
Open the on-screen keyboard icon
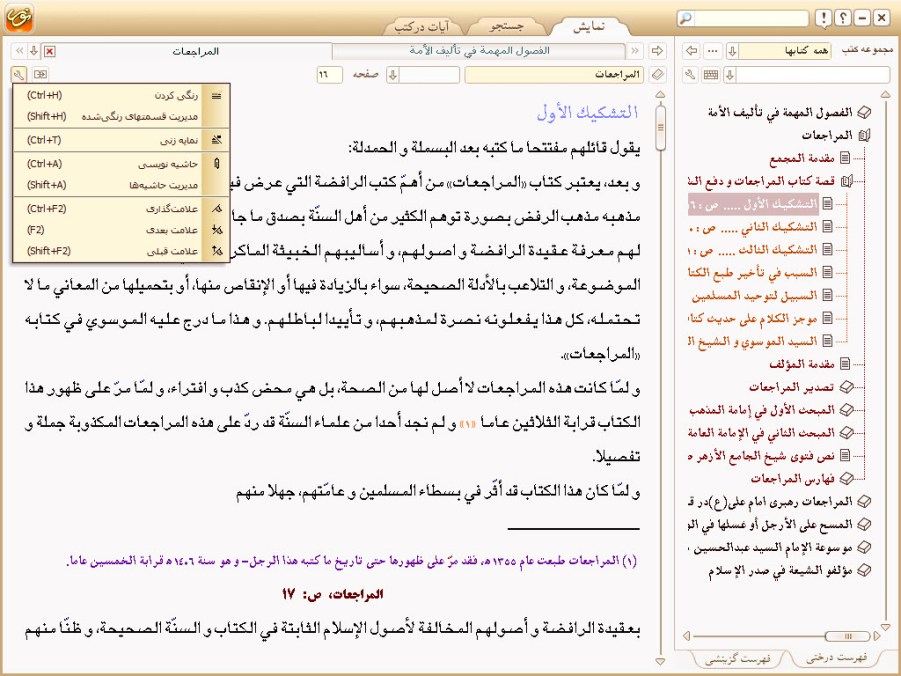click(711, 75)
